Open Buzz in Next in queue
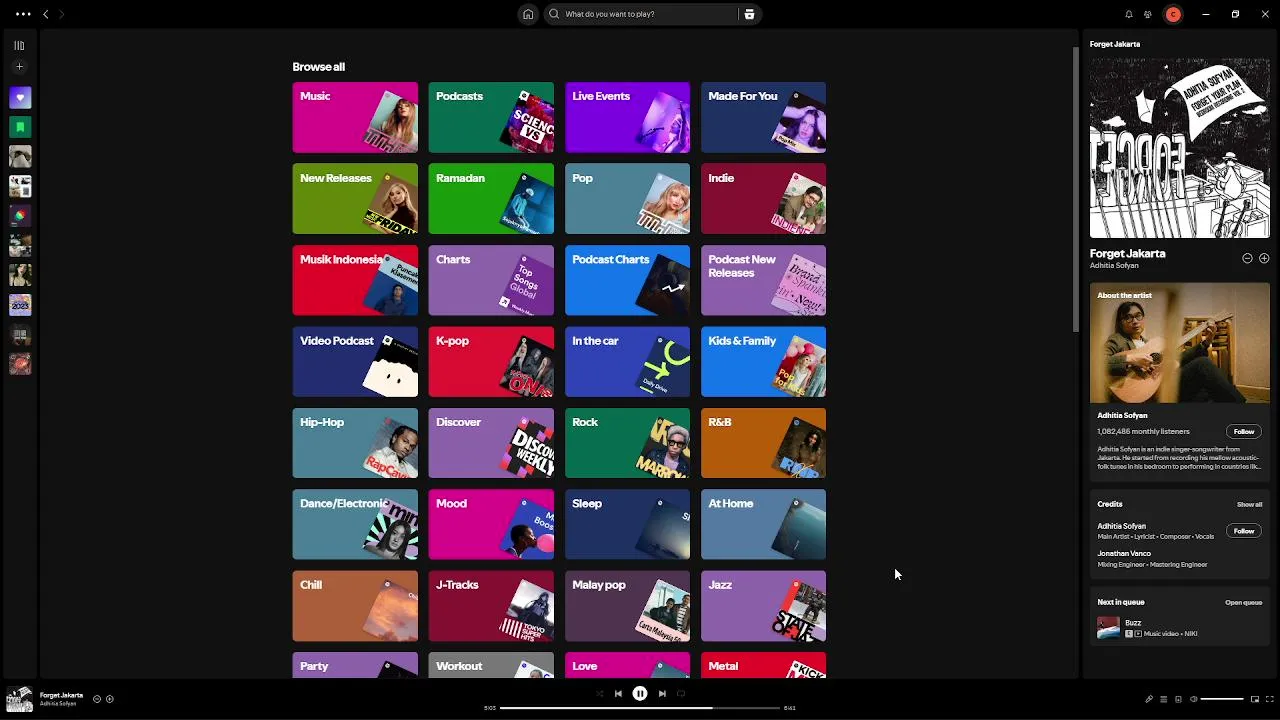1280x720 pixels. point(1180,628)
